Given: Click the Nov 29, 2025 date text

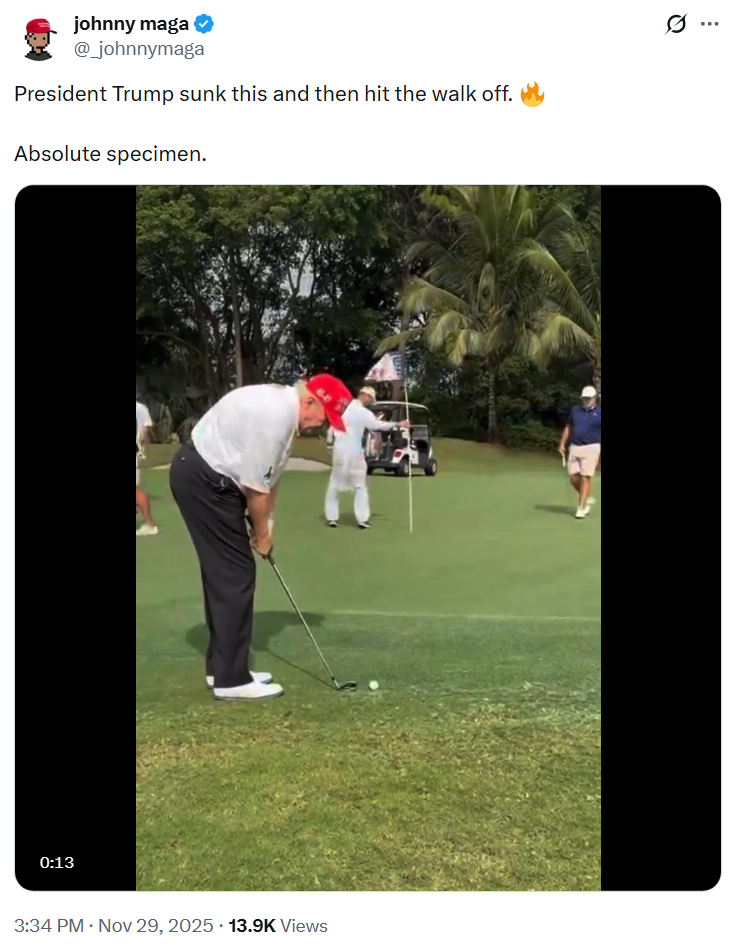Looking at the screenshot, I should click(x=155, y=926).
